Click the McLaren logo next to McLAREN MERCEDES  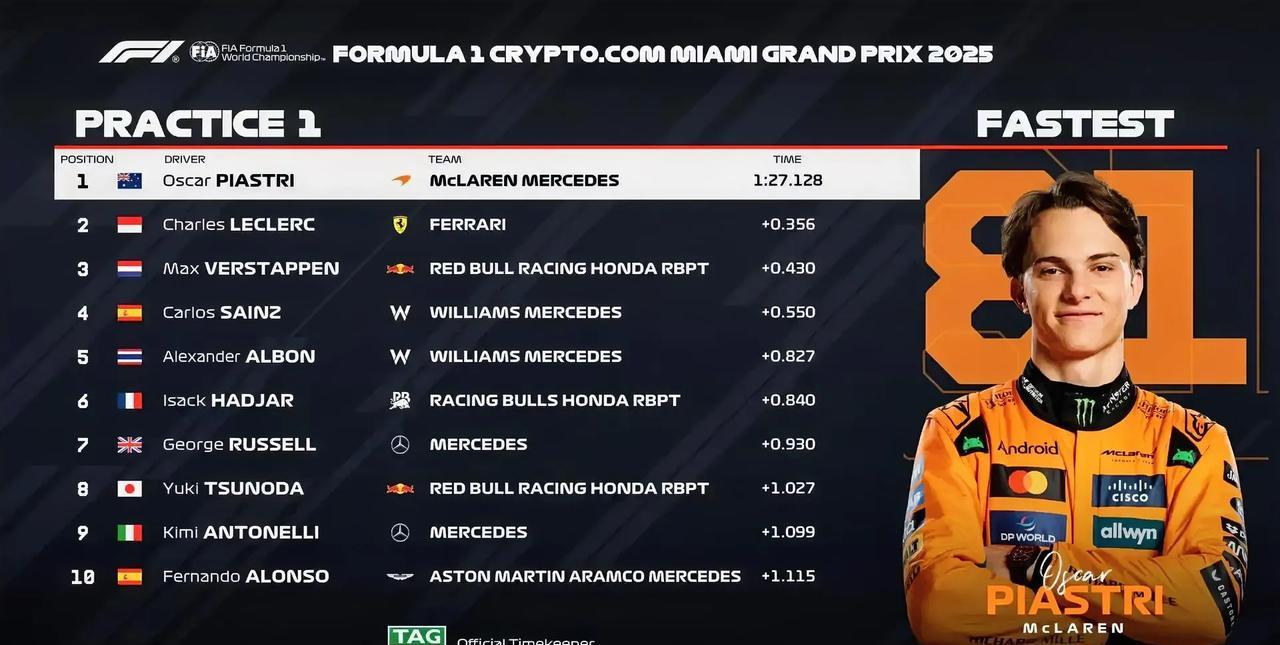point(400,181)
